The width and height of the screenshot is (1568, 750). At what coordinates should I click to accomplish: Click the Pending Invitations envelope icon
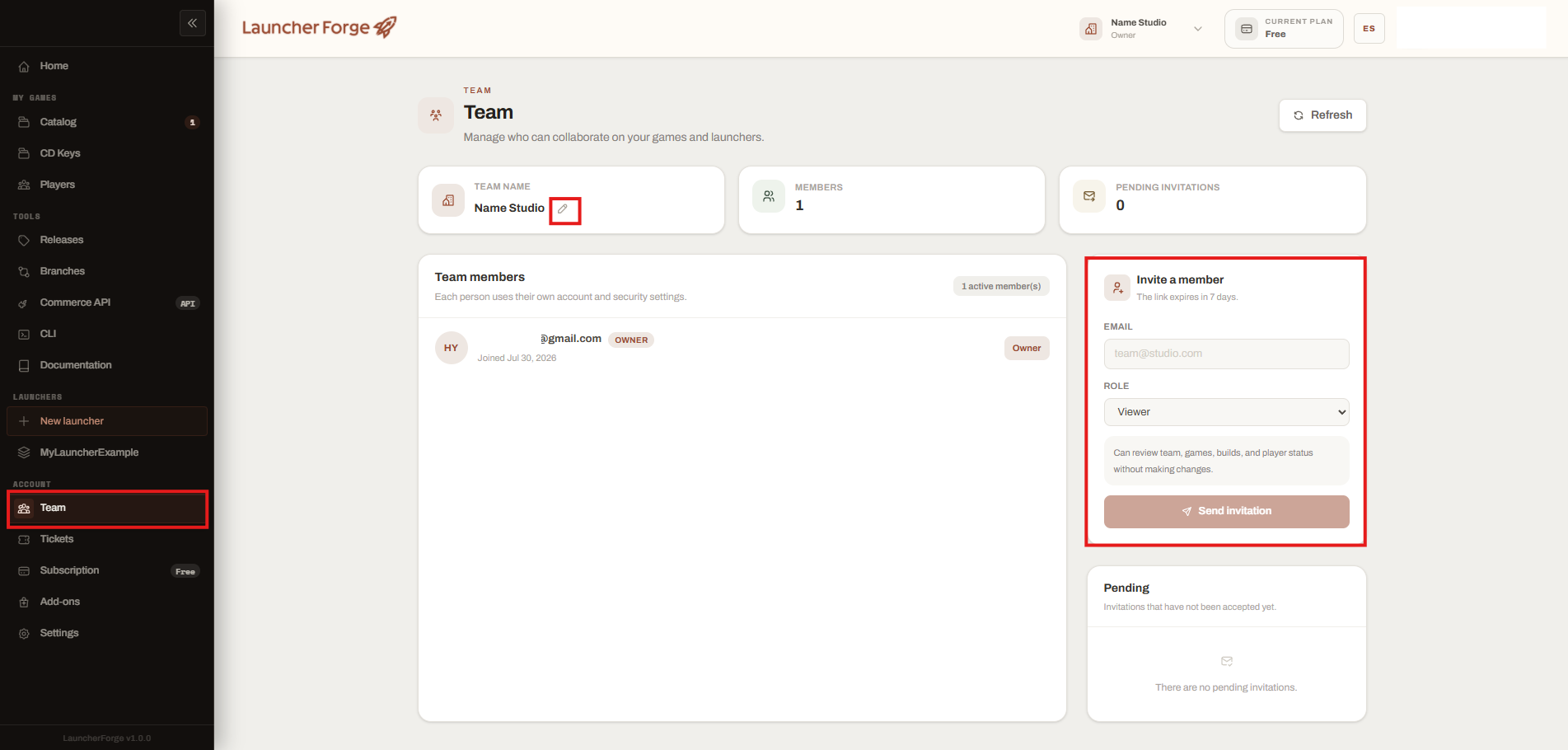(x=1089, y=196)
